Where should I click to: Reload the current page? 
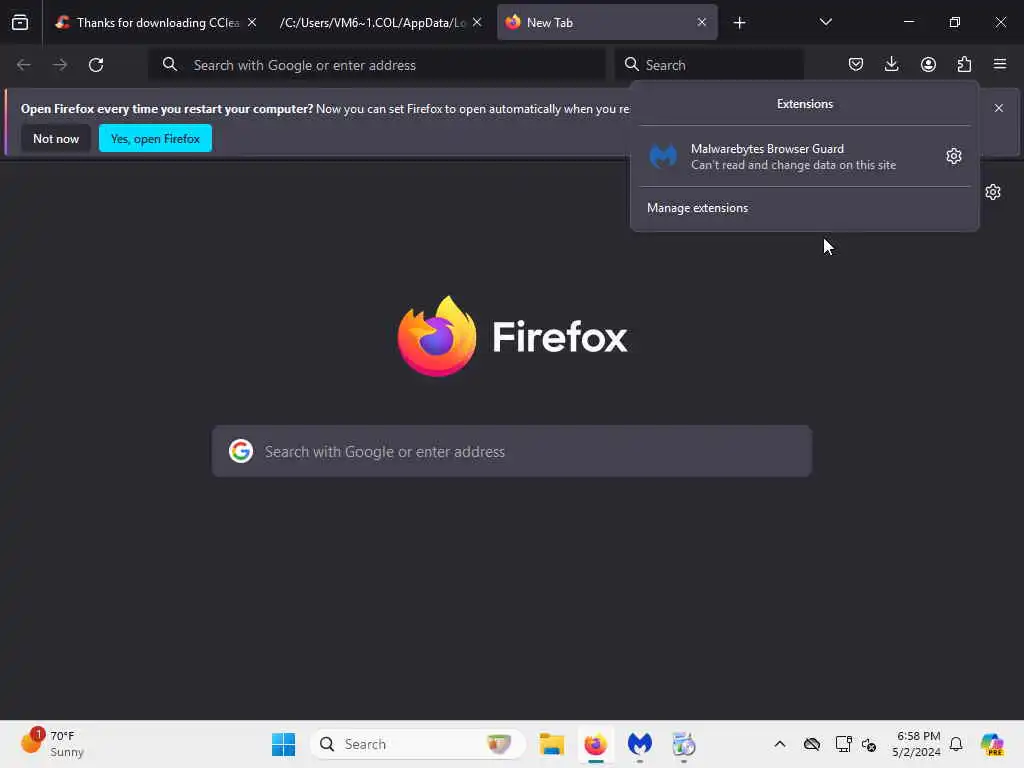(96, 65)
